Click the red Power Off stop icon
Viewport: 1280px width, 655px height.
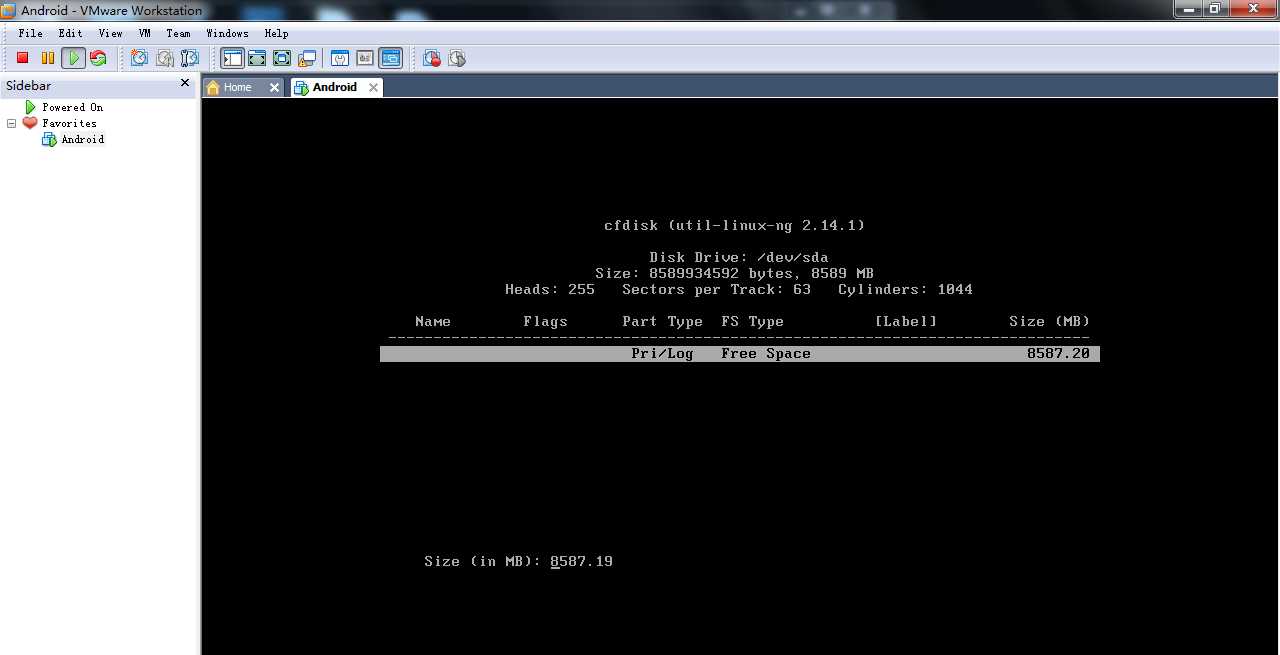click(x=22, y=58)
